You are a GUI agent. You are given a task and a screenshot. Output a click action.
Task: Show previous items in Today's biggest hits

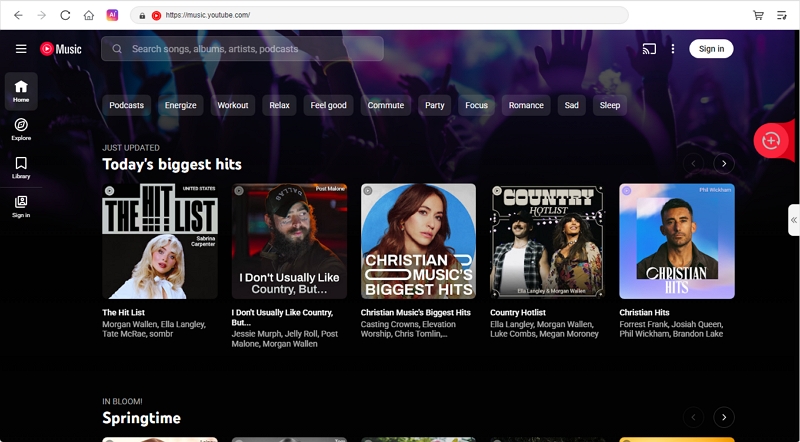point(693,164)
